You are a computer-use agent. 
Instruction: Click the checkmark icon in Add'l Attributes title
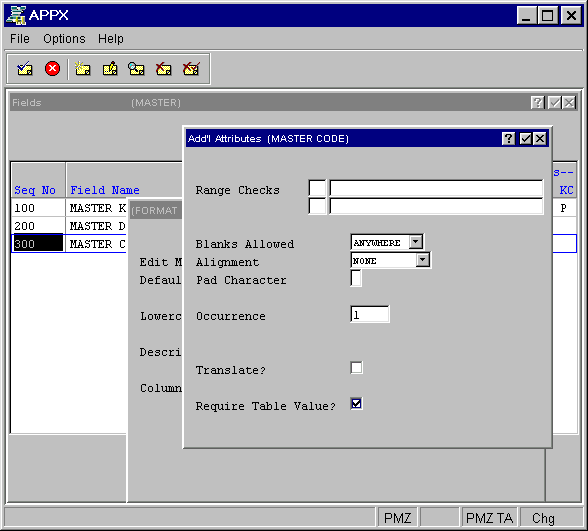coord(525,139)
